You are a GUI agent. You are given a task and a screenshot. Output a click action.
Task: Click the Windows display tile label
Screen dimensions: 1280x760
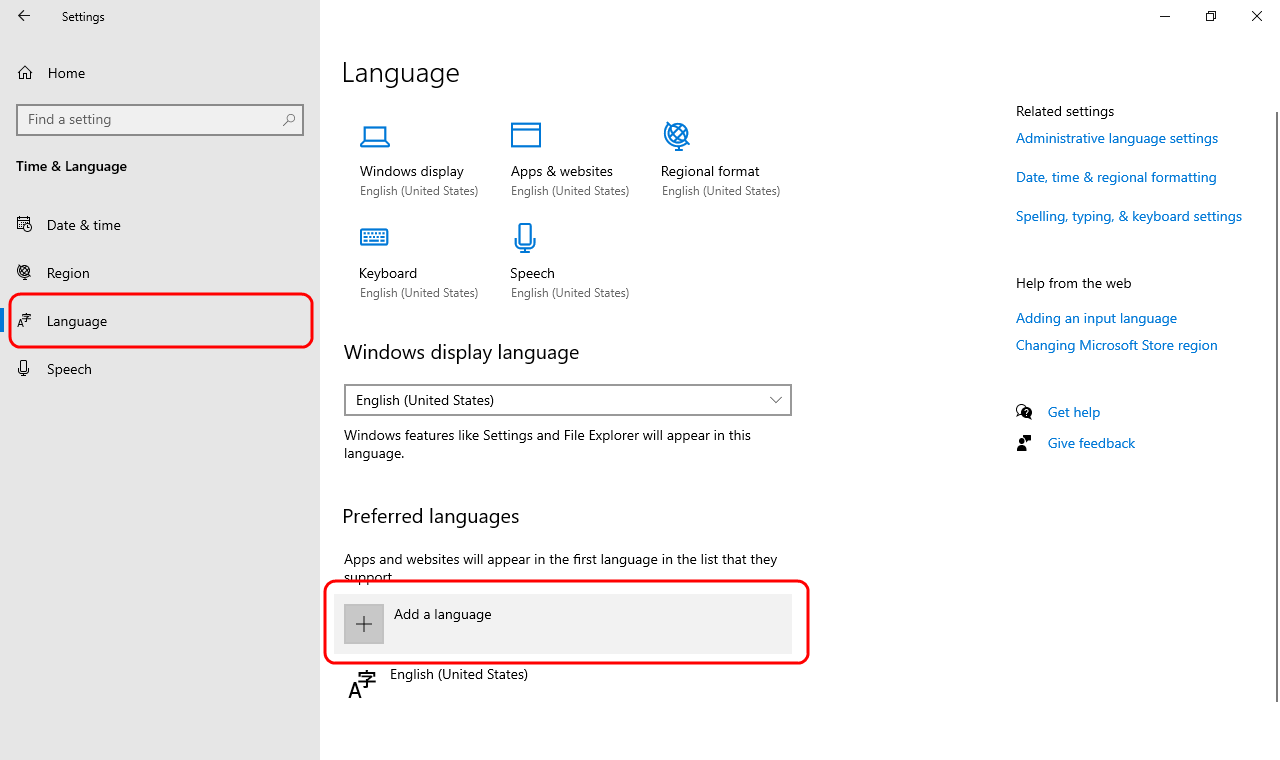point(412,171)
